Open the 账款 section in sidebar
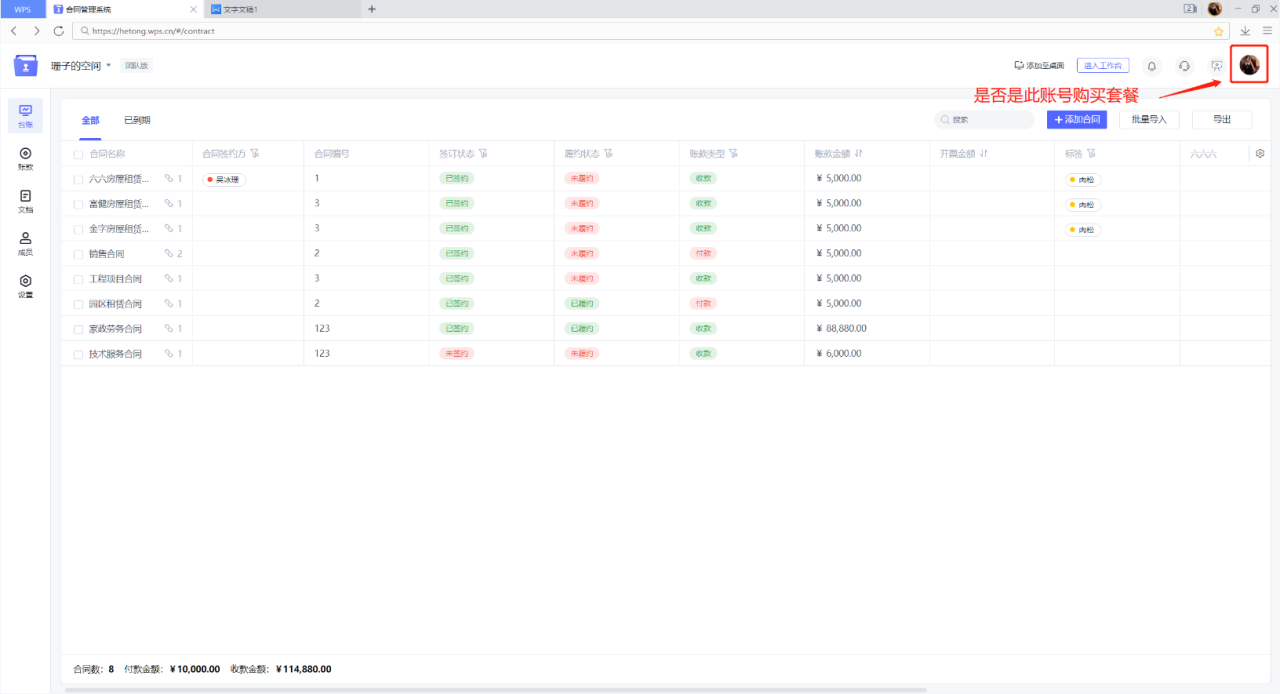 [x=25, y=158]
